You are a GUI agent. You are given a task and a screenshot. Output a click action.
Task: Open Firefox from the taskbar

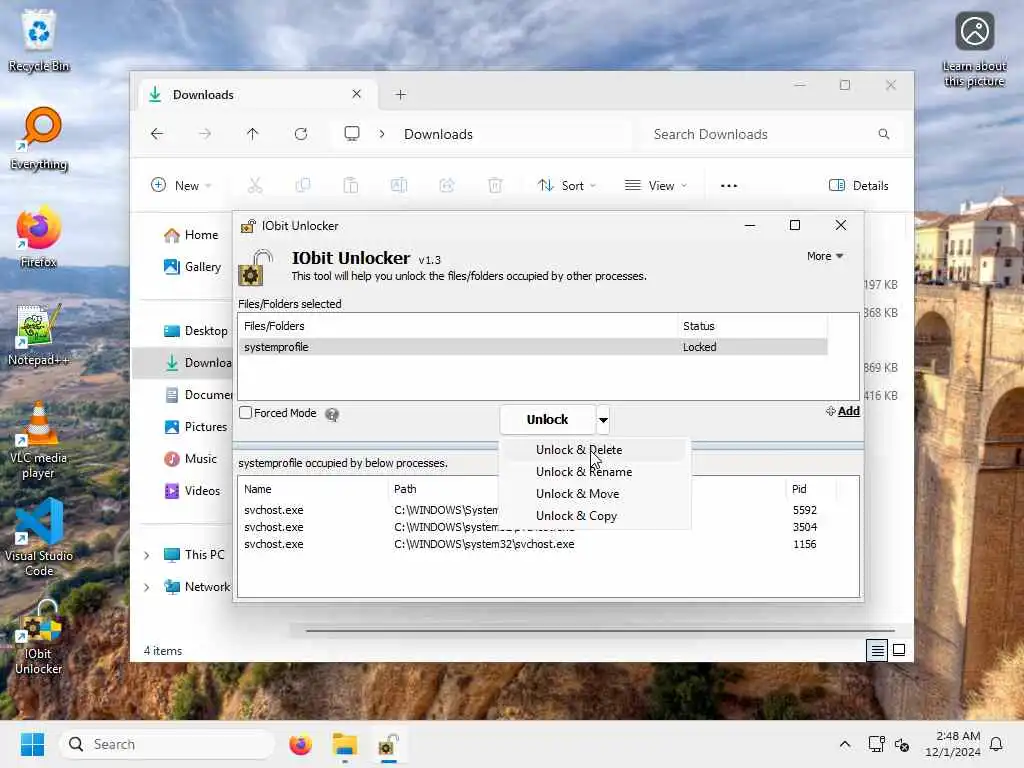coord(300,744)
